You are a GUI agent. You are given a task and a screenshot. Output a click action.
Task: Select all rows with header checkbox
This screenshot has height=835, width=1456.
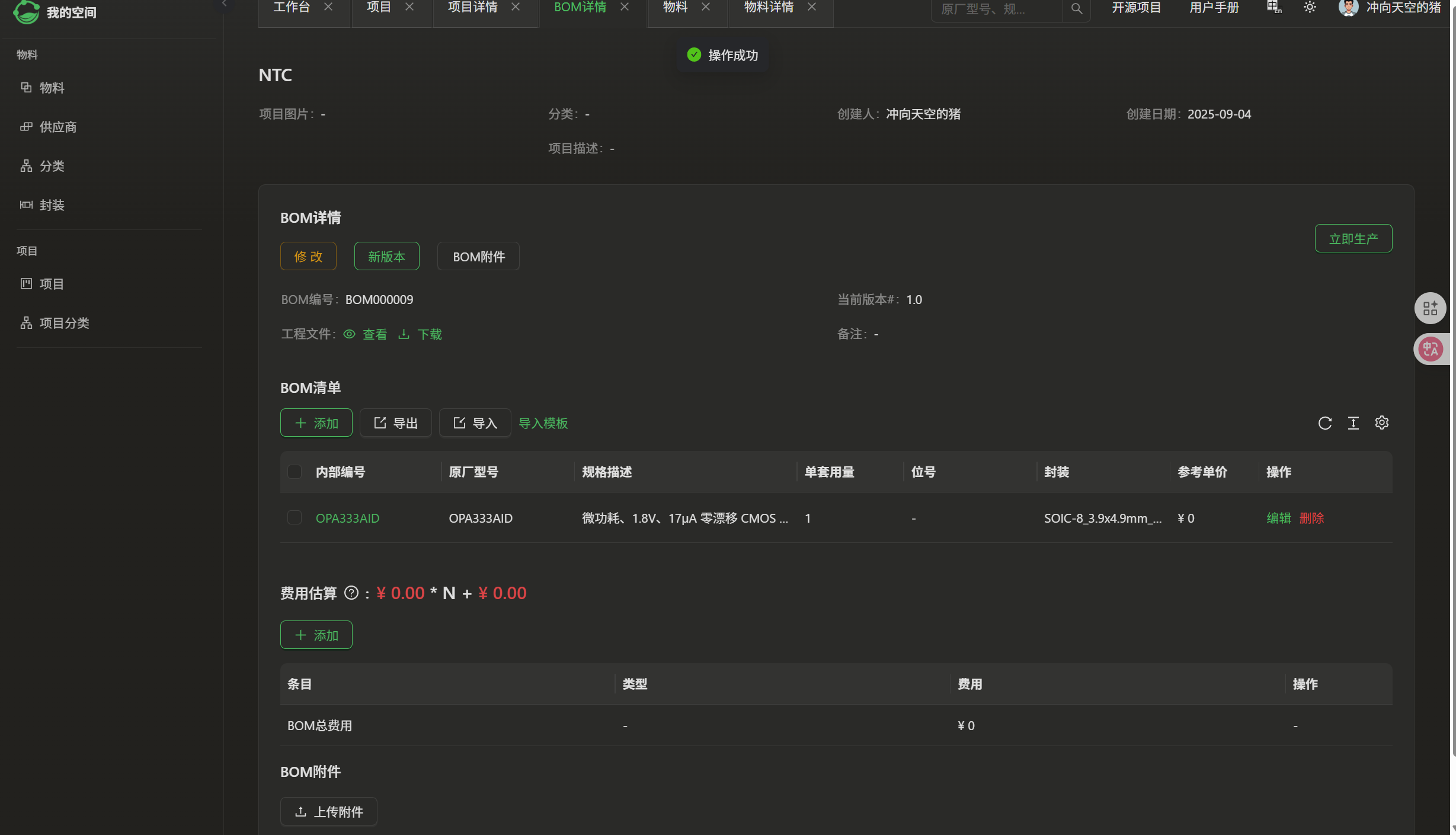[295, 472]
